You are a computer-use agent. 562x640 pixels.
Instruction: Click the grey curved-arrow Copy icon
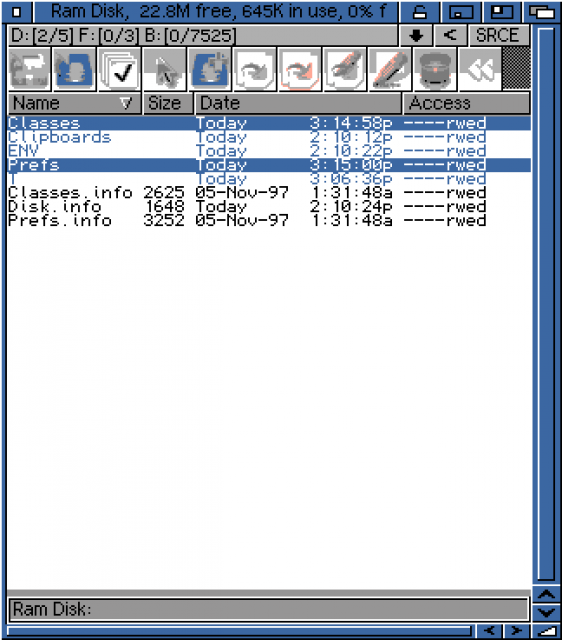[x=255, y=69]
